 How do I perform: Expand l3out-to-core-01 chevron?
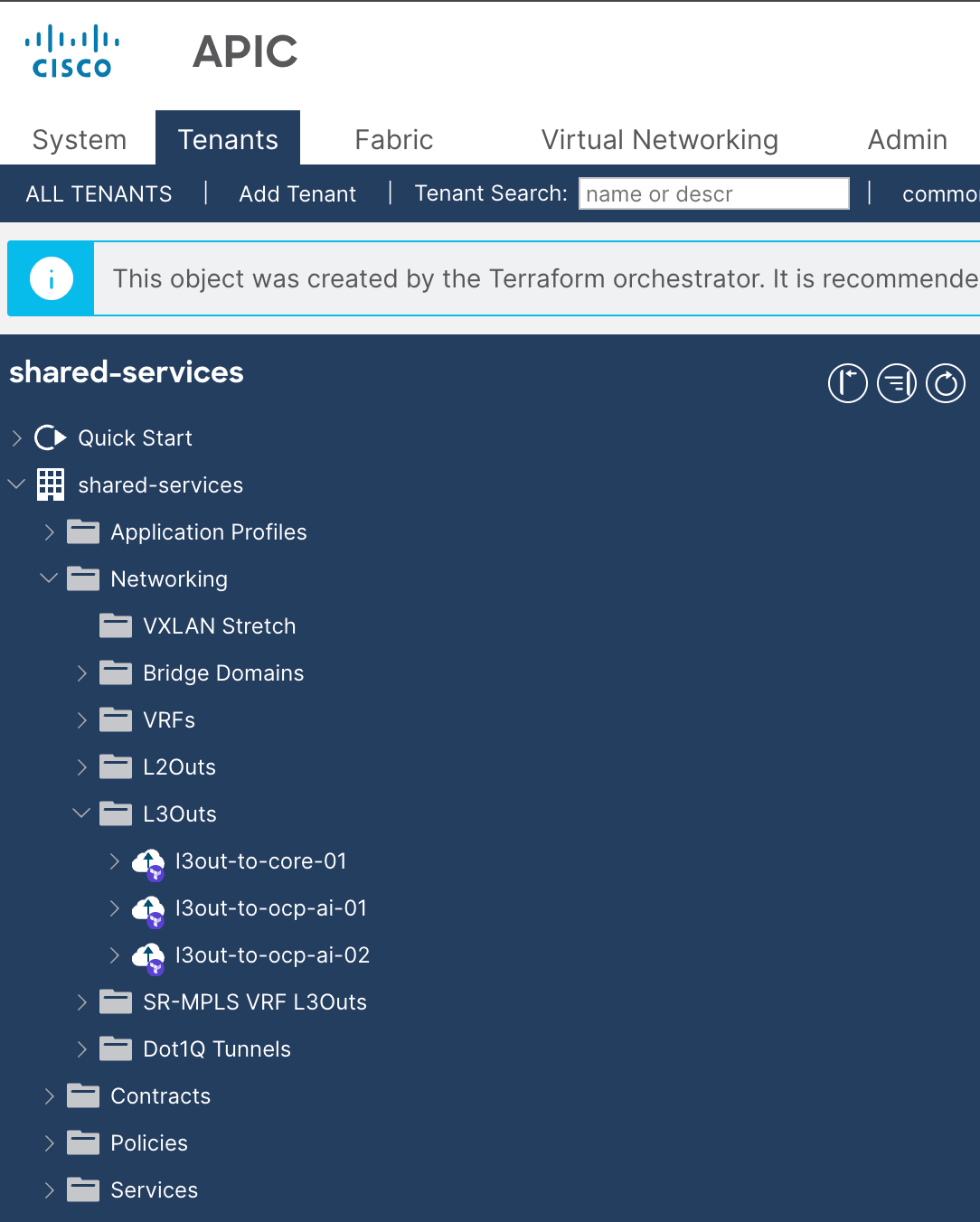115,861
